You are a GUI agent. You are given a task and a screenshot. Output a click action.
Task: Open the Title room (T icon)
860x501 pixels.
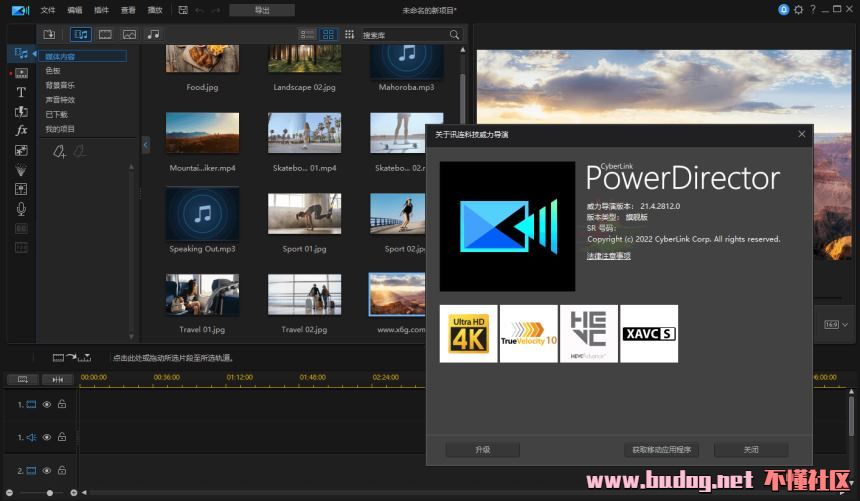pos(21,92)
